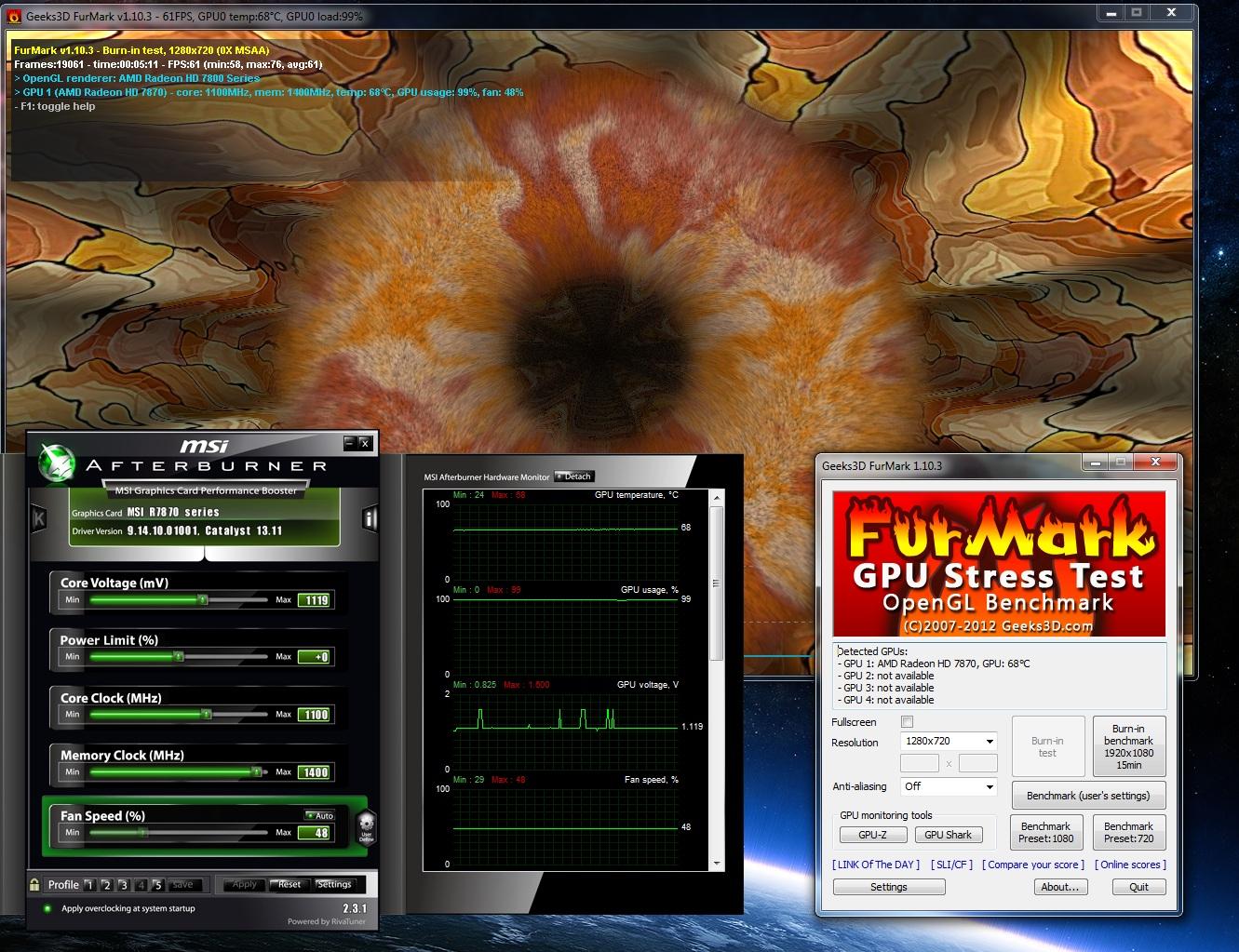The image size is (1239, 952).
Task: Click the Power Limit slider handle
Action: (178, 657)
